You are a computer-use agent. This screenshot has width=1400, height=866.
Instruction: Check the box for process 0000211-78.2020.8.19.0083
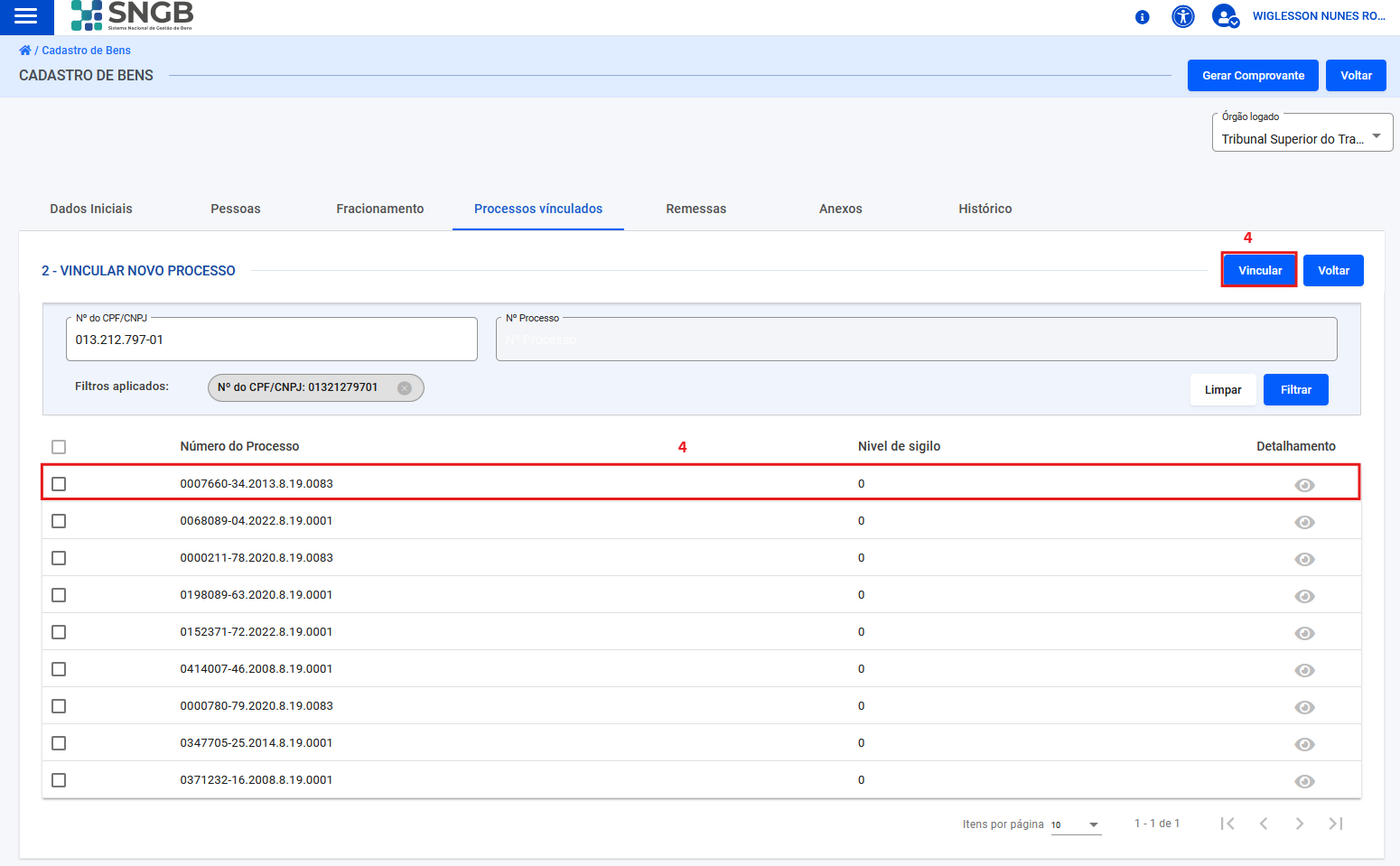click(59, 558)
